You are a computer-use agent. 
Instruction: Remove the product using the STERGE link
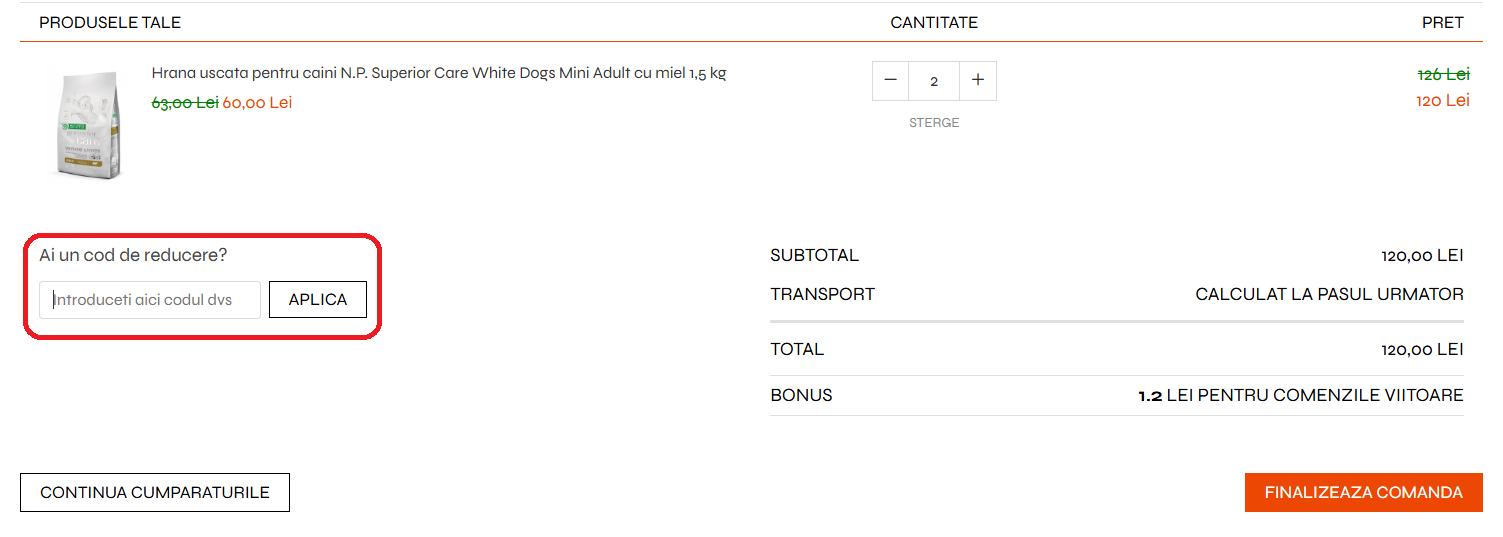pyautogui.click(x=934, y=123)
